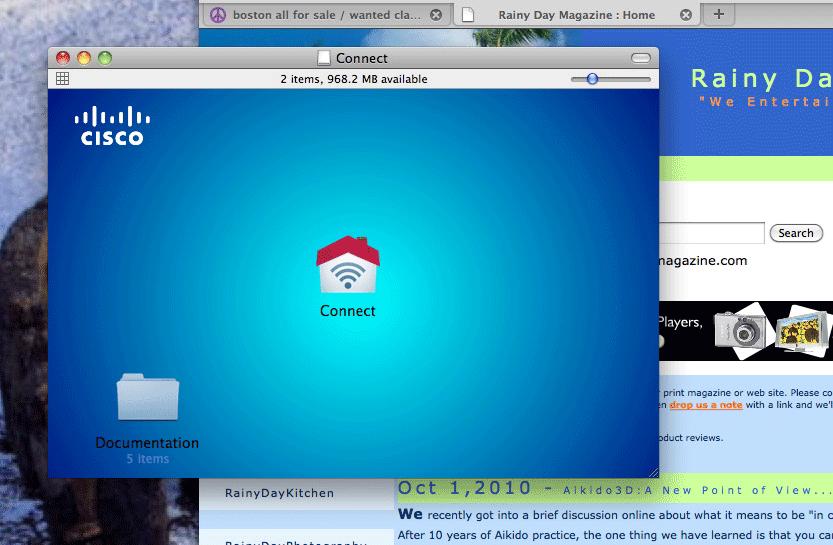Screen dimensions: 833x545
Task: Minimize the Connect window with yellow button
Action: tap(84, 58)
